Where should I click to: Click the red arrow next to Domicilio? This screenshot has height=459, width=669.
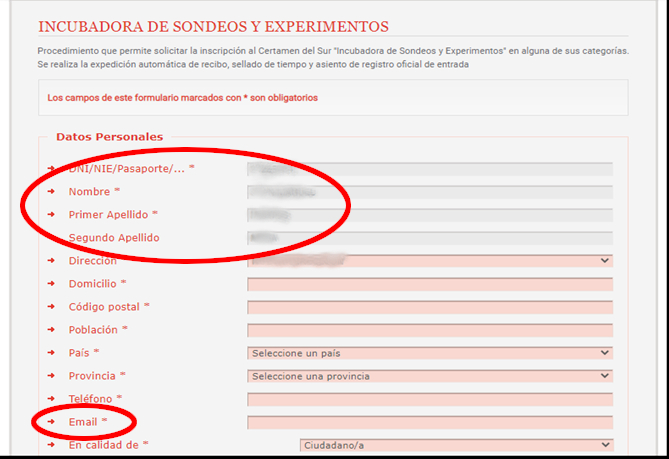click(x=51, y=284)
